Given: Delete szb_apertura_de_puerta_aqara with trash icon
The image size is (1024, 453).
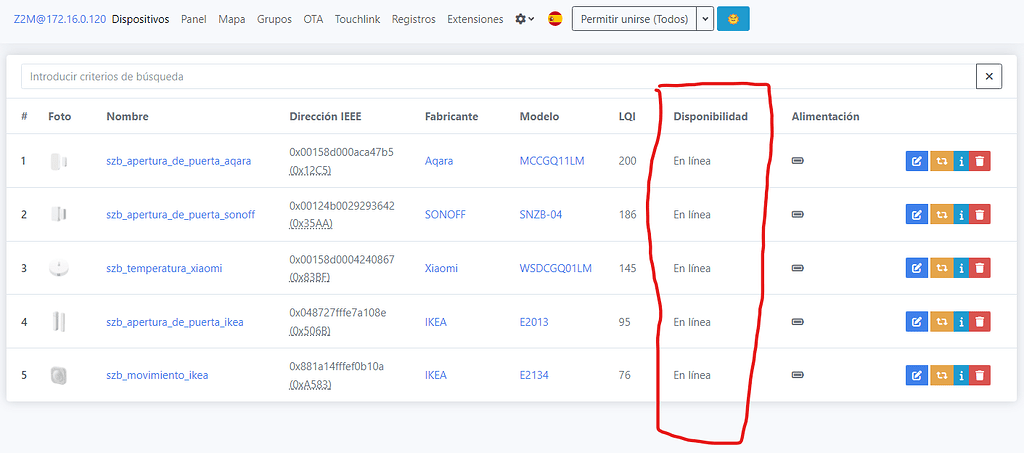Looking at the screenshot, I should pyautogui.click(x=980, y=161).
